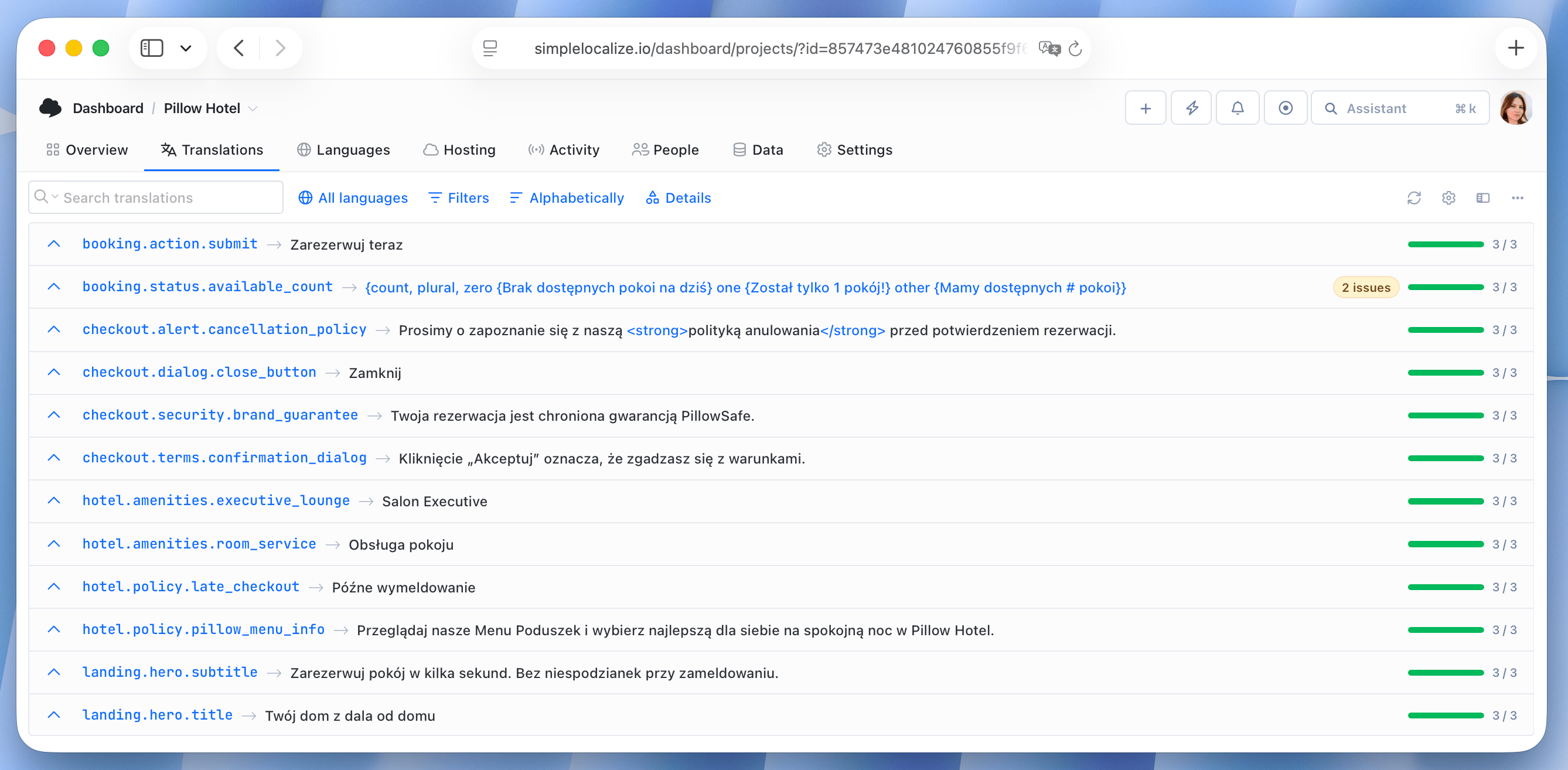Click All languages filter
The height and width of the screenshot is (770, 1568).
coord(353,198)
